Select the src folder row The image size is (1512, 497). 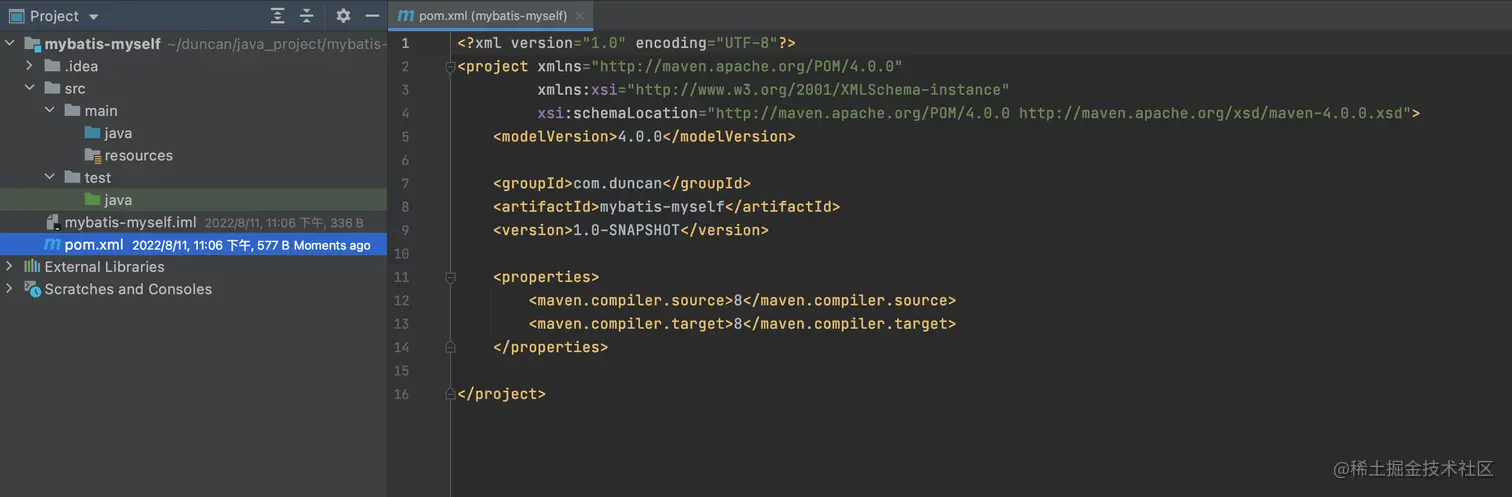(193, 88)
